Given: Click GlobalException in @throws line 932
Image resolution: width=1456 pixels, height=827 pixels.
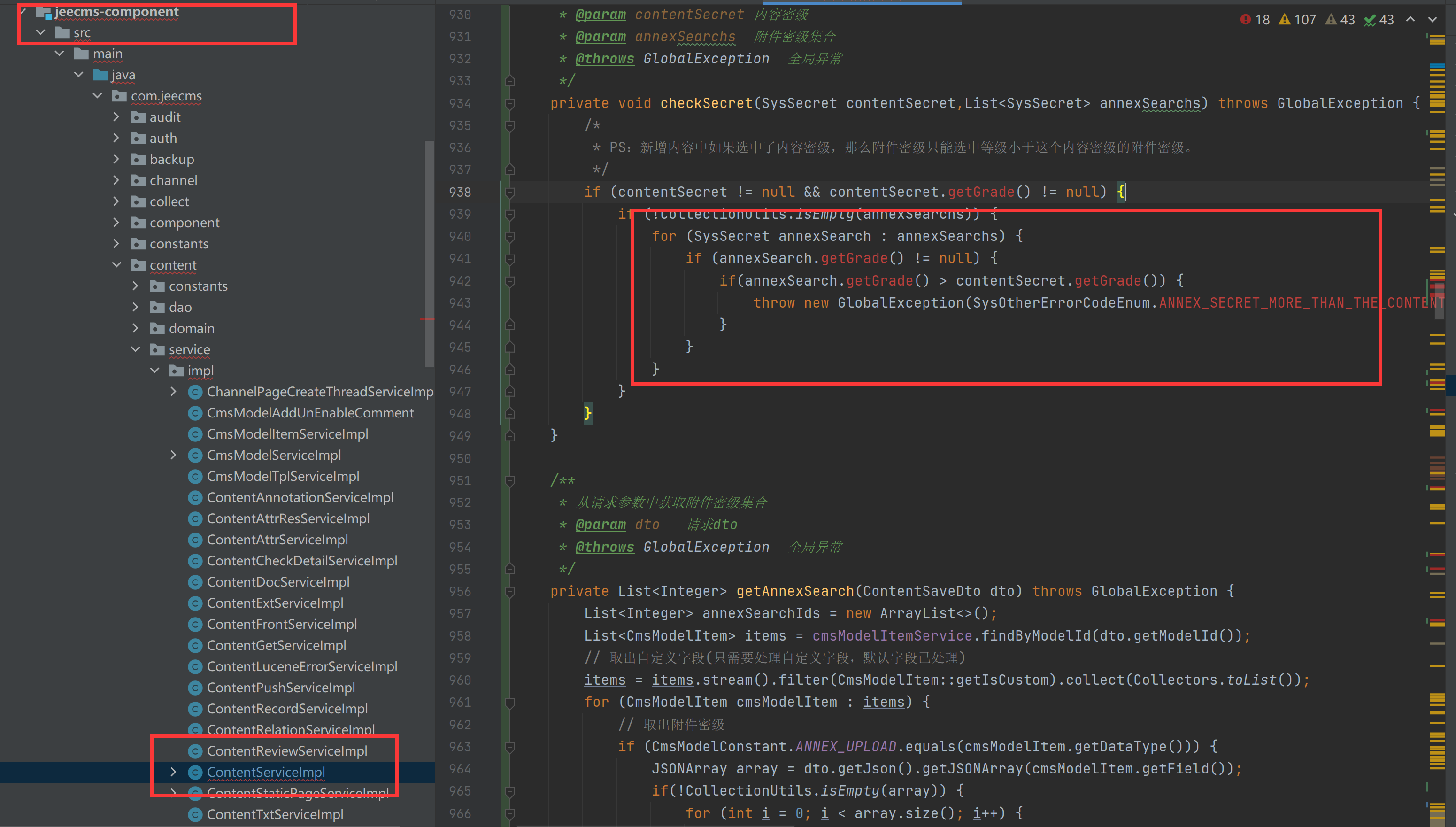Looking at the screenshot, I should tap(706, 59).
